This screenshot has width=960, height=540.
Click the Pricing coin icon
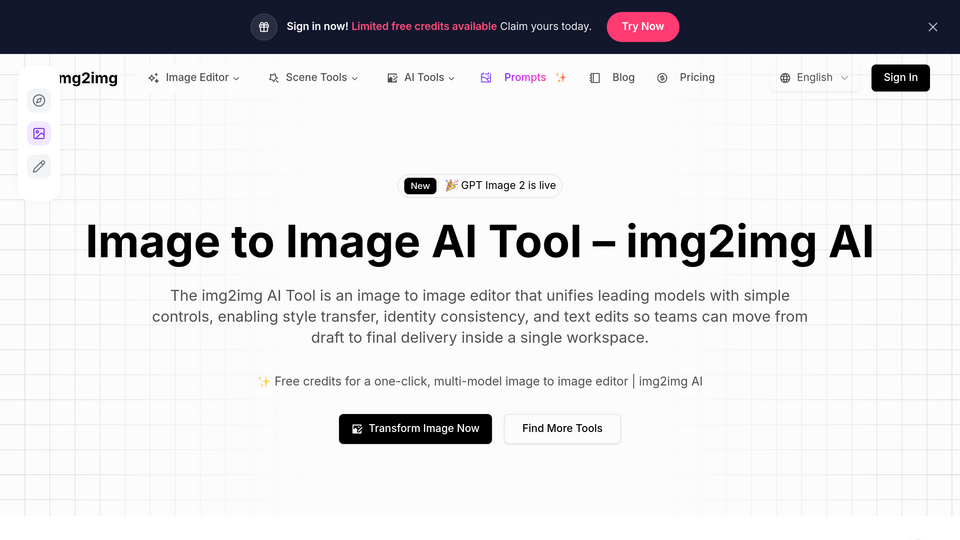[662, 78]
